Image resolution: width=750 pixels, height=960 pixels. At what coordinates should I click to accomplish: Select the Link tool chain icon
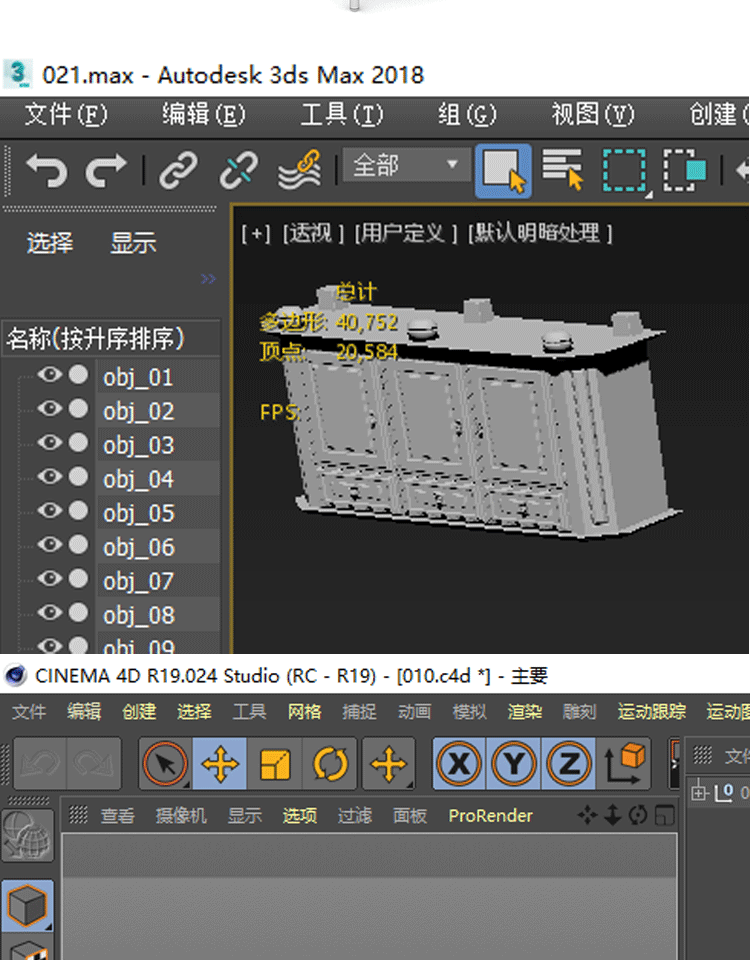point(179,170)
